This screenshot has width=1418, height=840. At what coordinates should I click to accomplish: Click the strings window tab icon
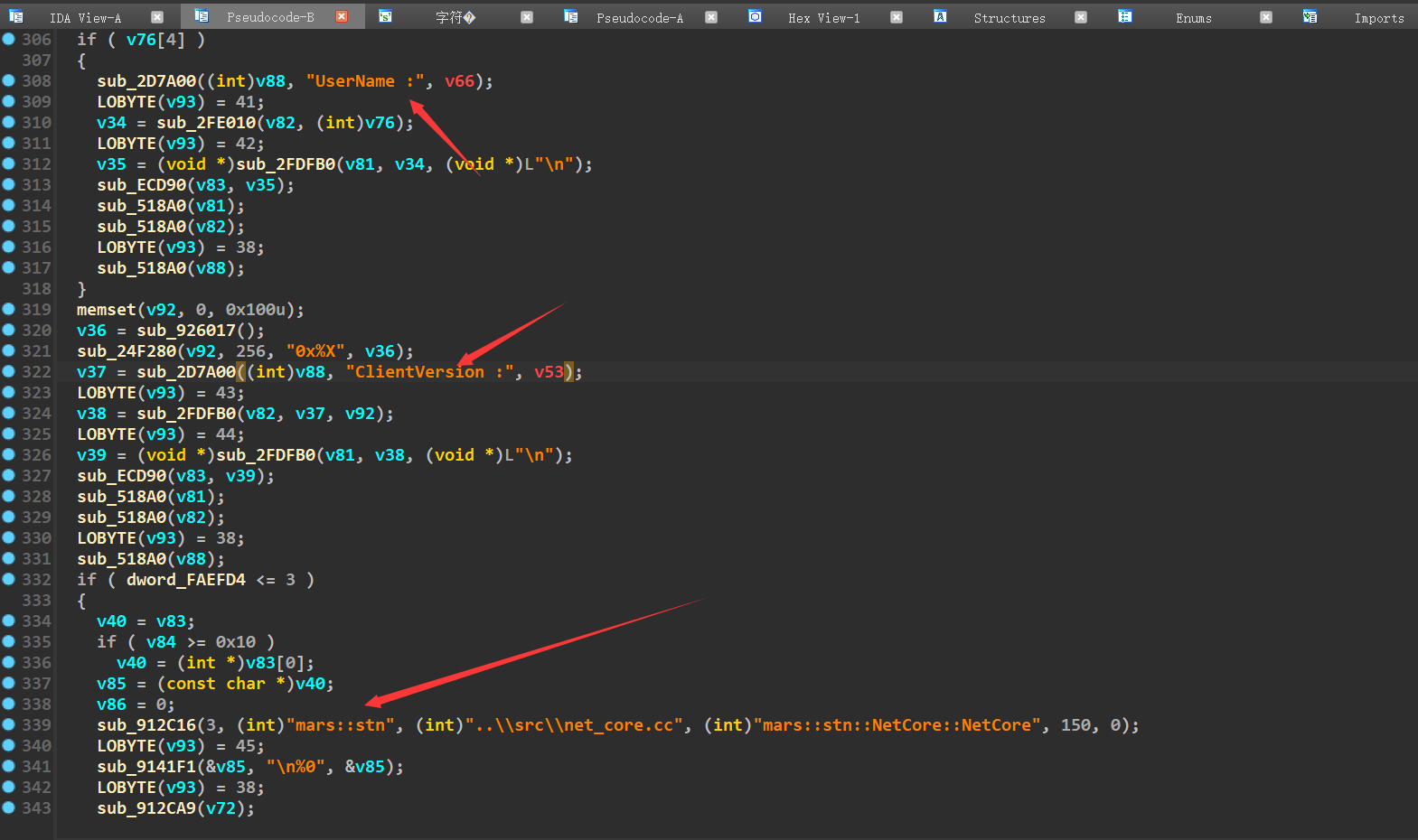(385, 16)
